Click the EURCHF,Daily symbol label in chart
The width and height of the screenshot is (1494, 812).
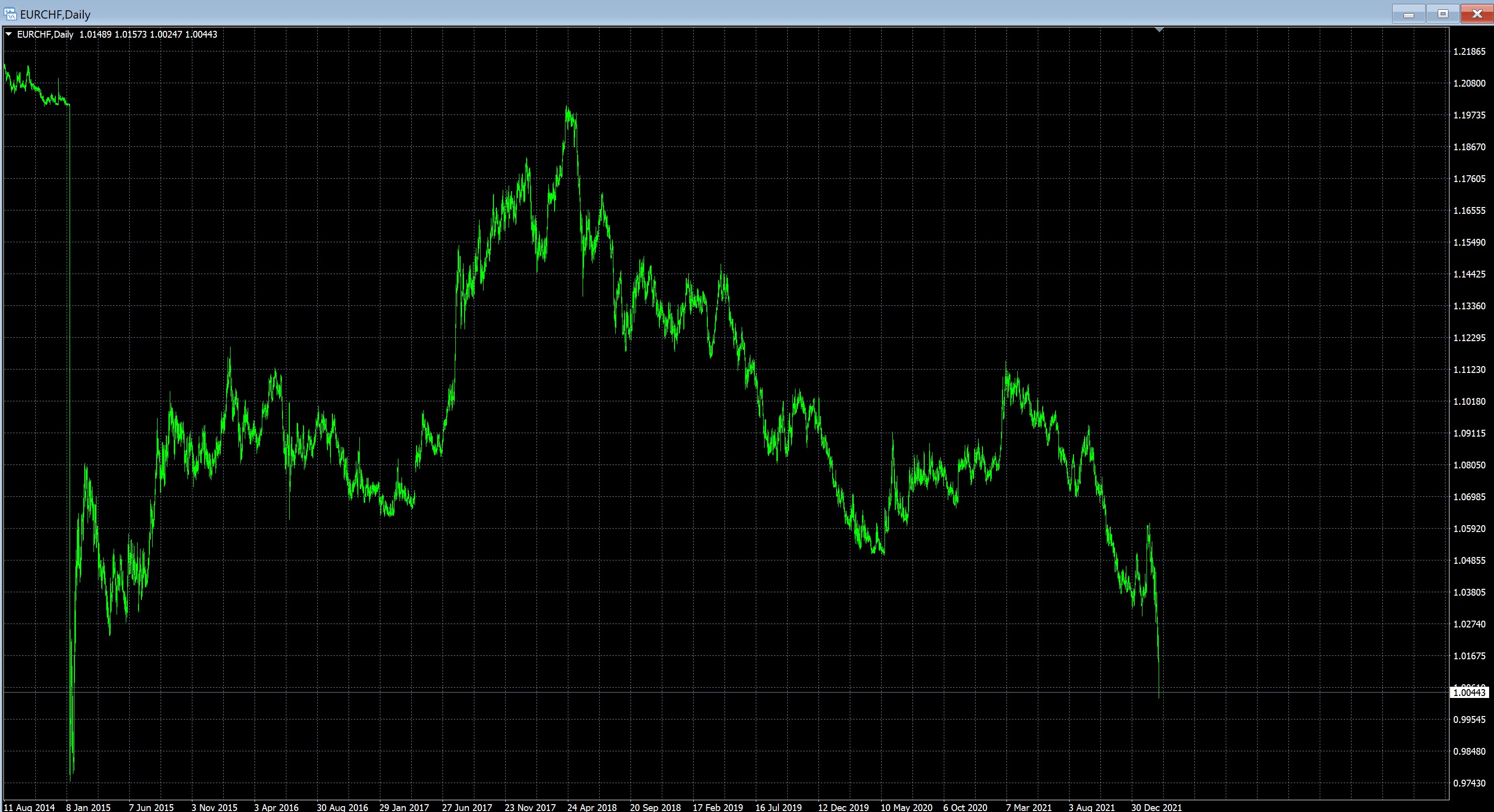(45, 34)
